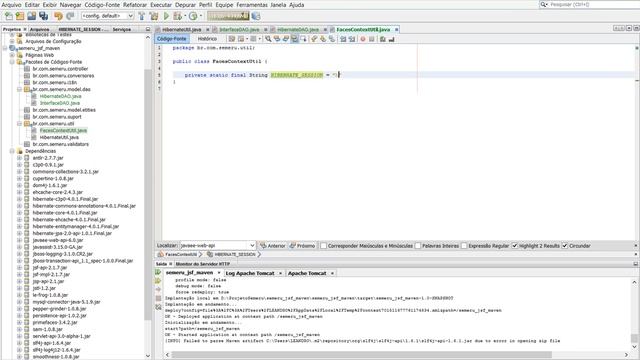Collapse the Dependências node

coord(12,151)
